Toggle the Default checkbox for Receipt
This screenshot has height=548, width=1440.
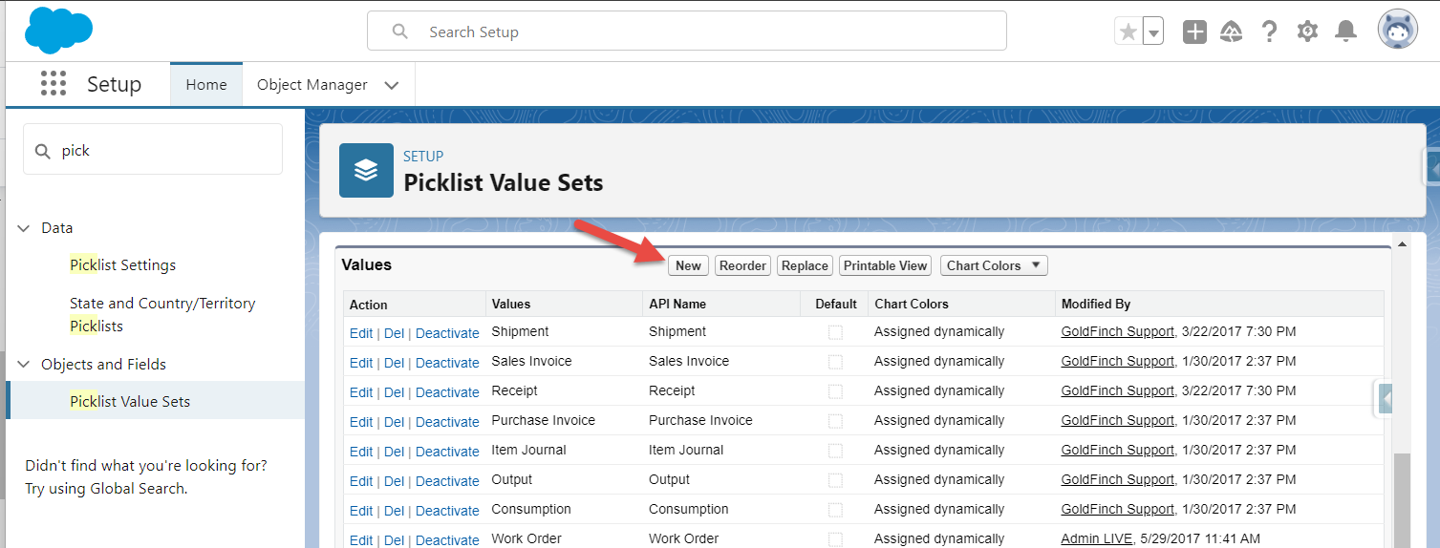(835, 391)
